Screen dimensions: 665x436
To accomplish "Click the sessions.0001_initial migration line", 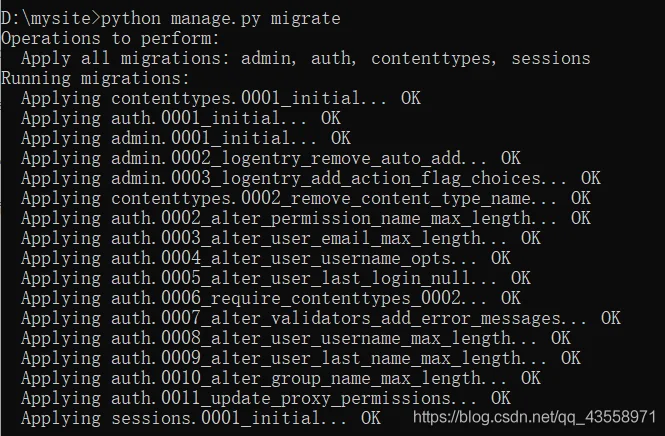I will tap(201, 418).
